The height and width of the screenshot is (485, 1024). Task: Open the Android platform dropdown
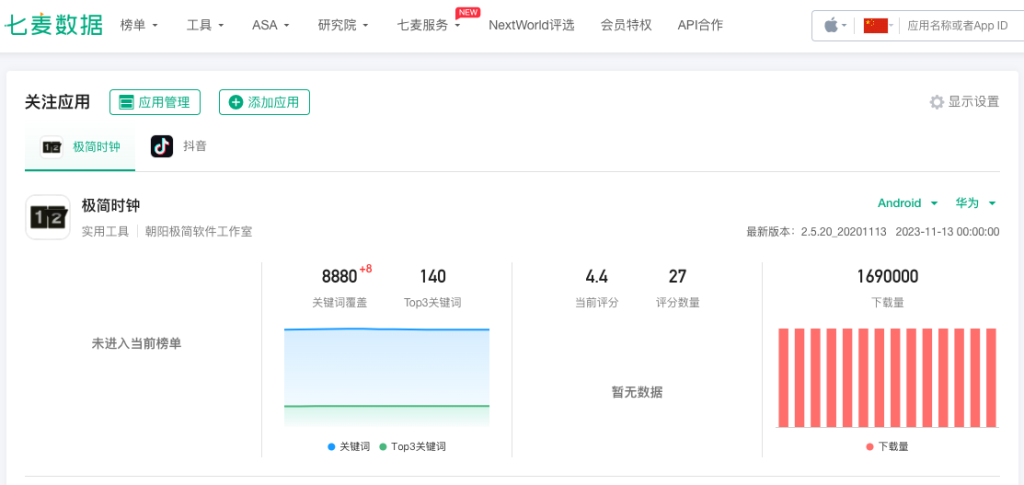point(907,203)
